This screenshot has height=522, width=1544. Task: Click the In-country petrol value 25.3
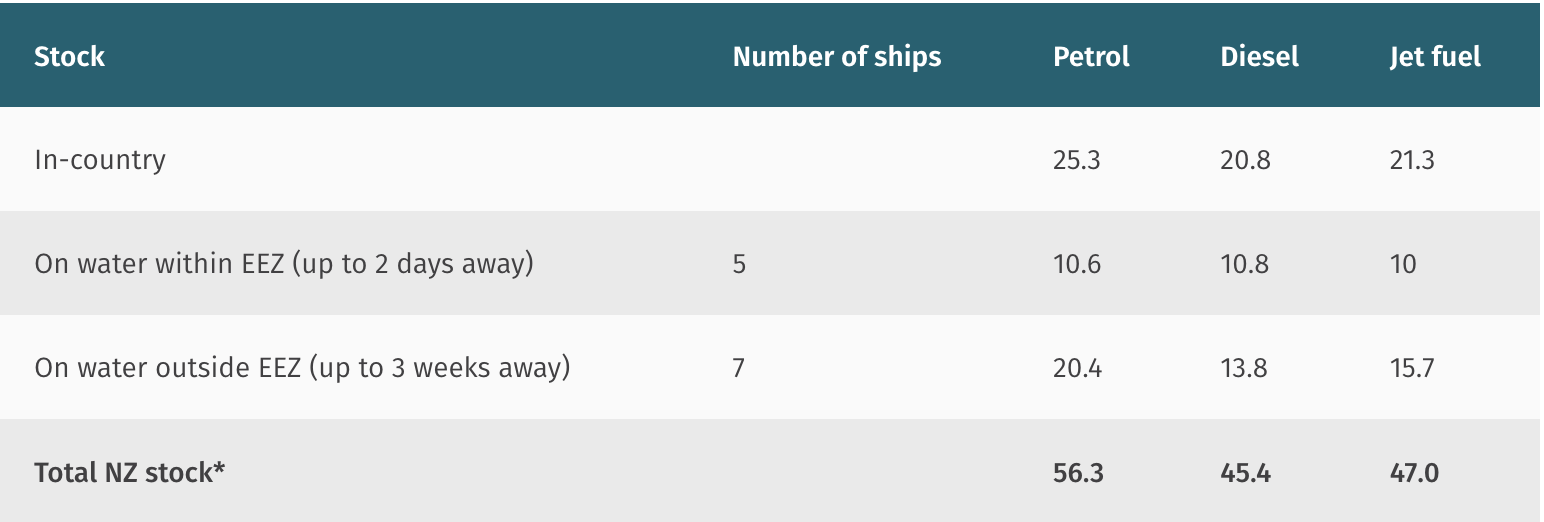[1076, 160]
